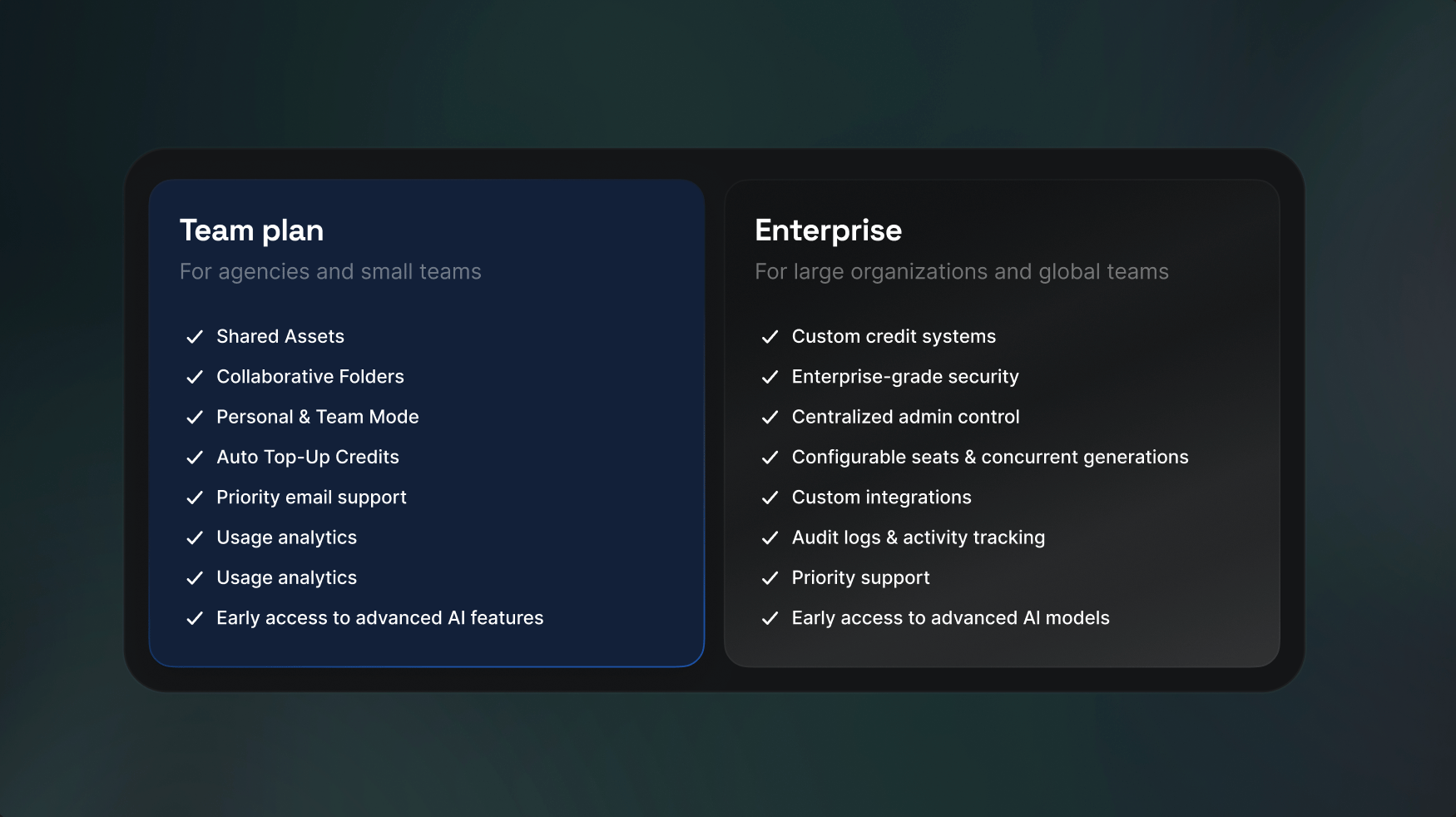This screenshot has height=817, width=1456.
Task: Click the checkmark next to Custom integrations
Action: click(770, 498)
